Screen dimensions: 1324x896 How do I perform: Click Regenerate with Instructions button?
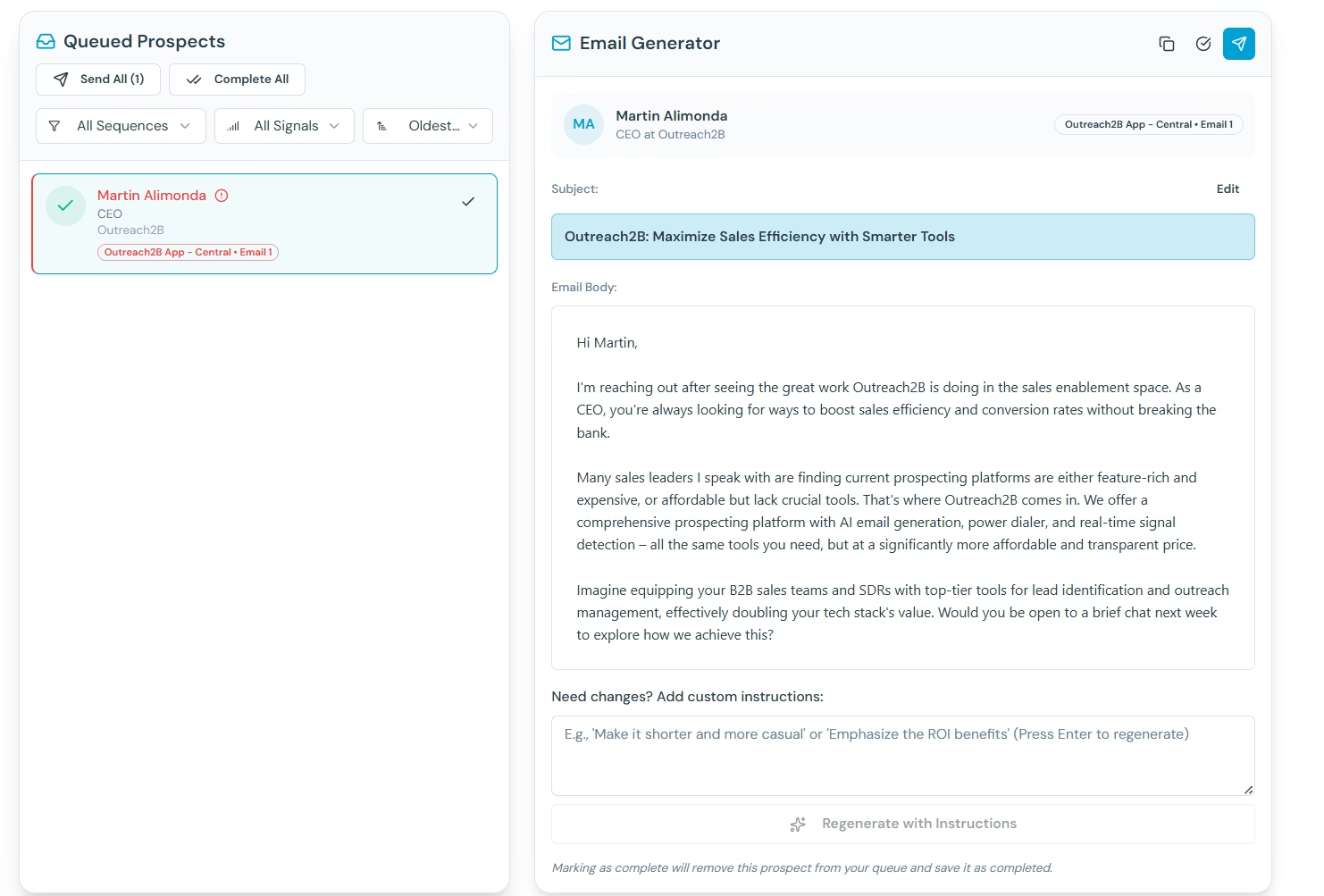902,825
